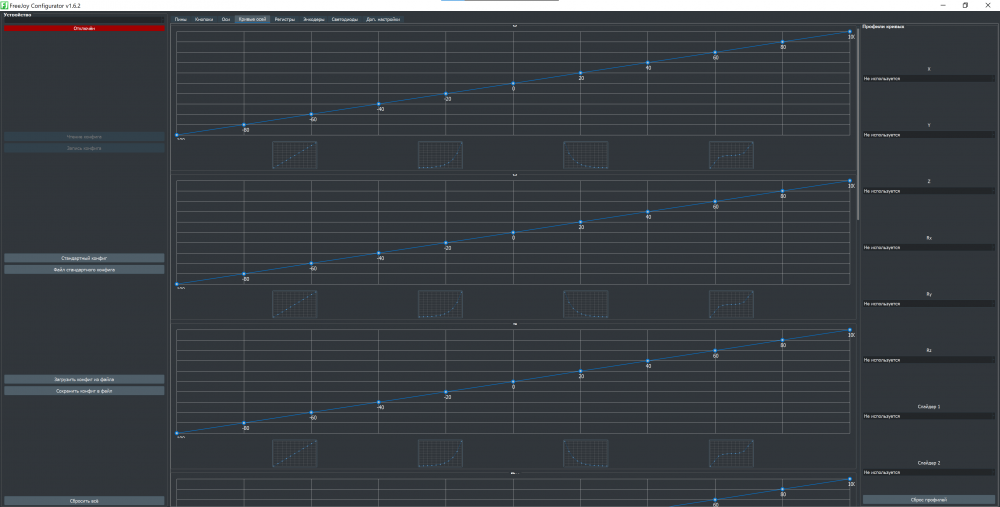
Task: Click Сохранить конфиг в файл button
Action: pyautogui.click(x=84, y=391)
